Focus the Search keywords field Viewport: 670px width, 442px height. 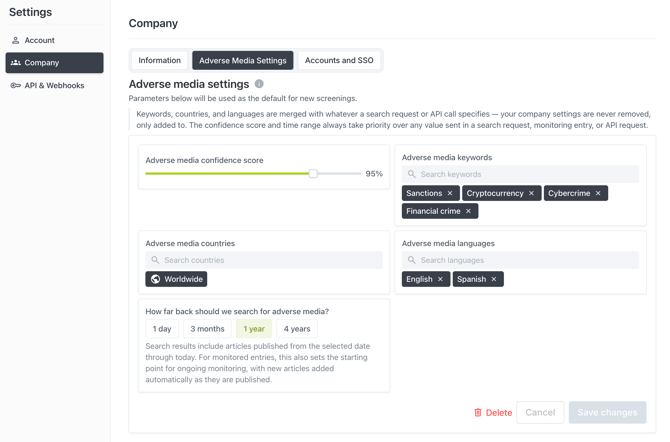pyautogui.click(x=520, y=174)
